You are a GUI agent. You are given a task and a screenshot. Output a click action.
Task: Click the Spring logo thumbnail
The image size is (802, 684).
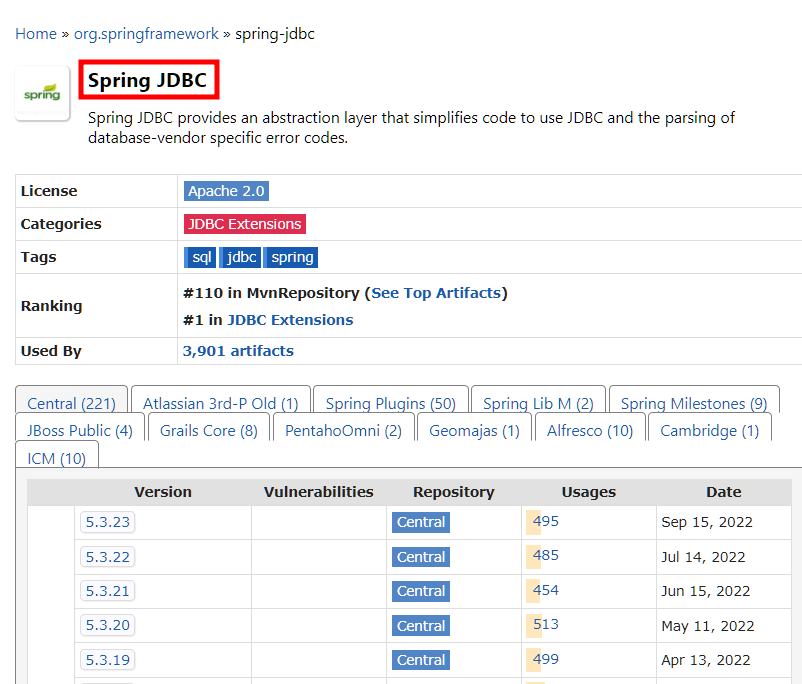(42, 94)
